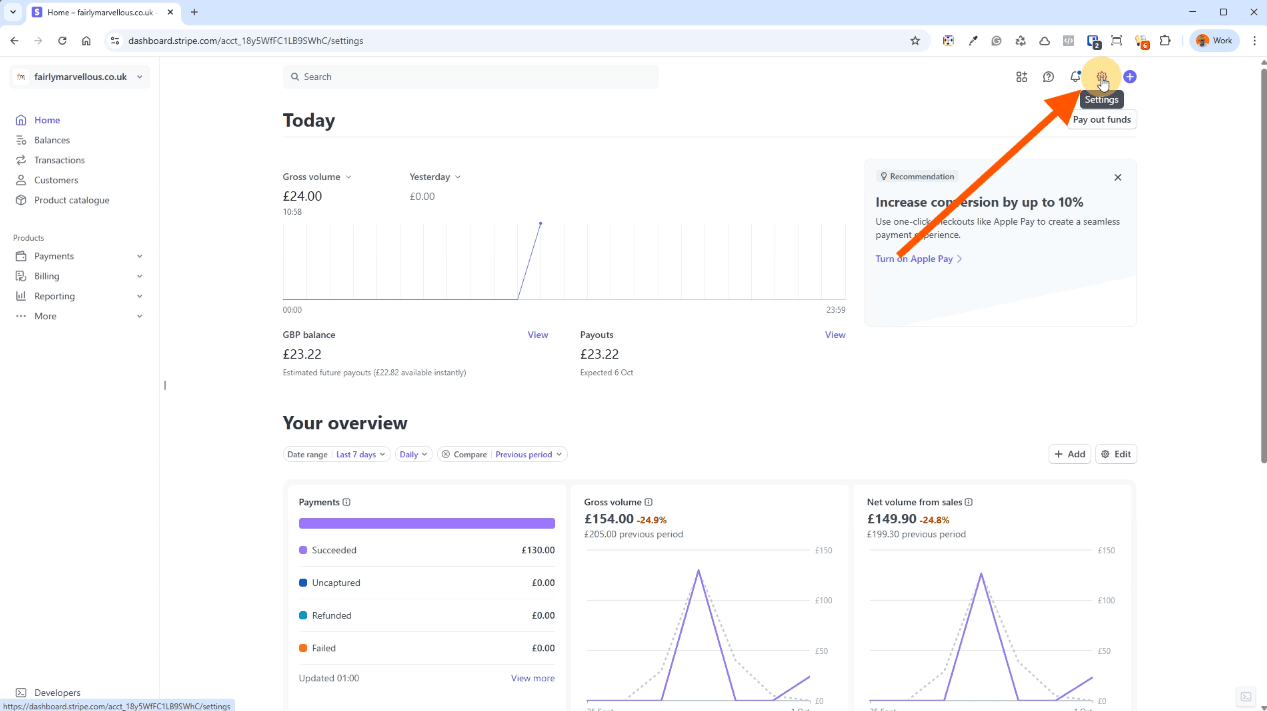Image resolution: width=1267 pixels, height=711 pixels.
Task: Click the Payments info icon
Action: (347, 502)
